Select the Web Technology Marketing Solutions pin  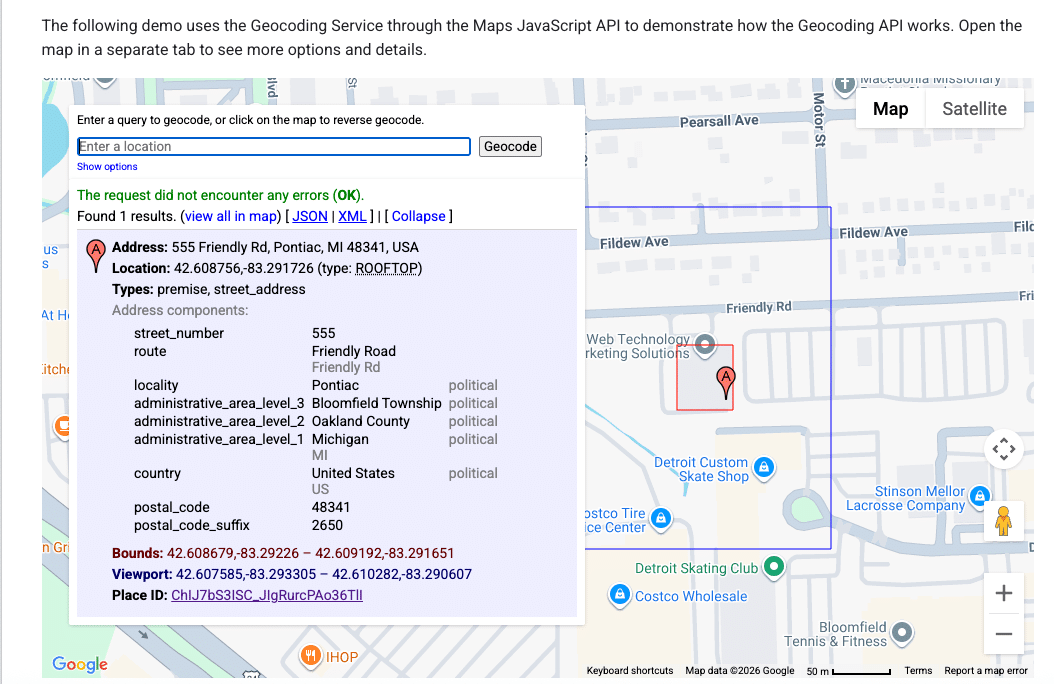click(x=704, y=345)
